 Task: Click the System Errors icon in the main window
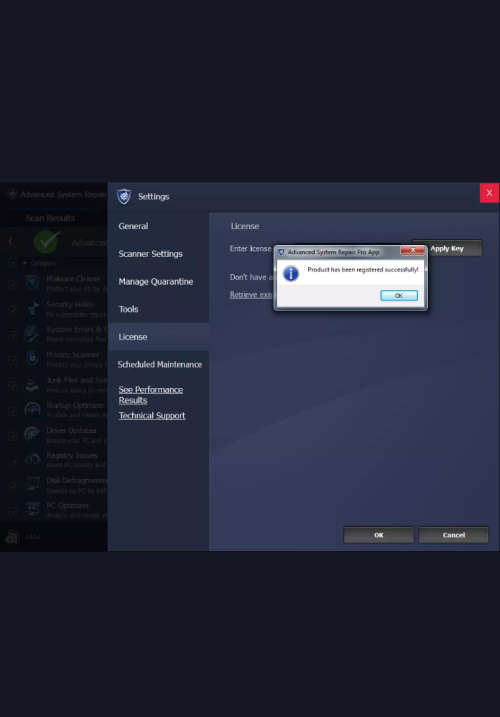(x=32, y=333)
